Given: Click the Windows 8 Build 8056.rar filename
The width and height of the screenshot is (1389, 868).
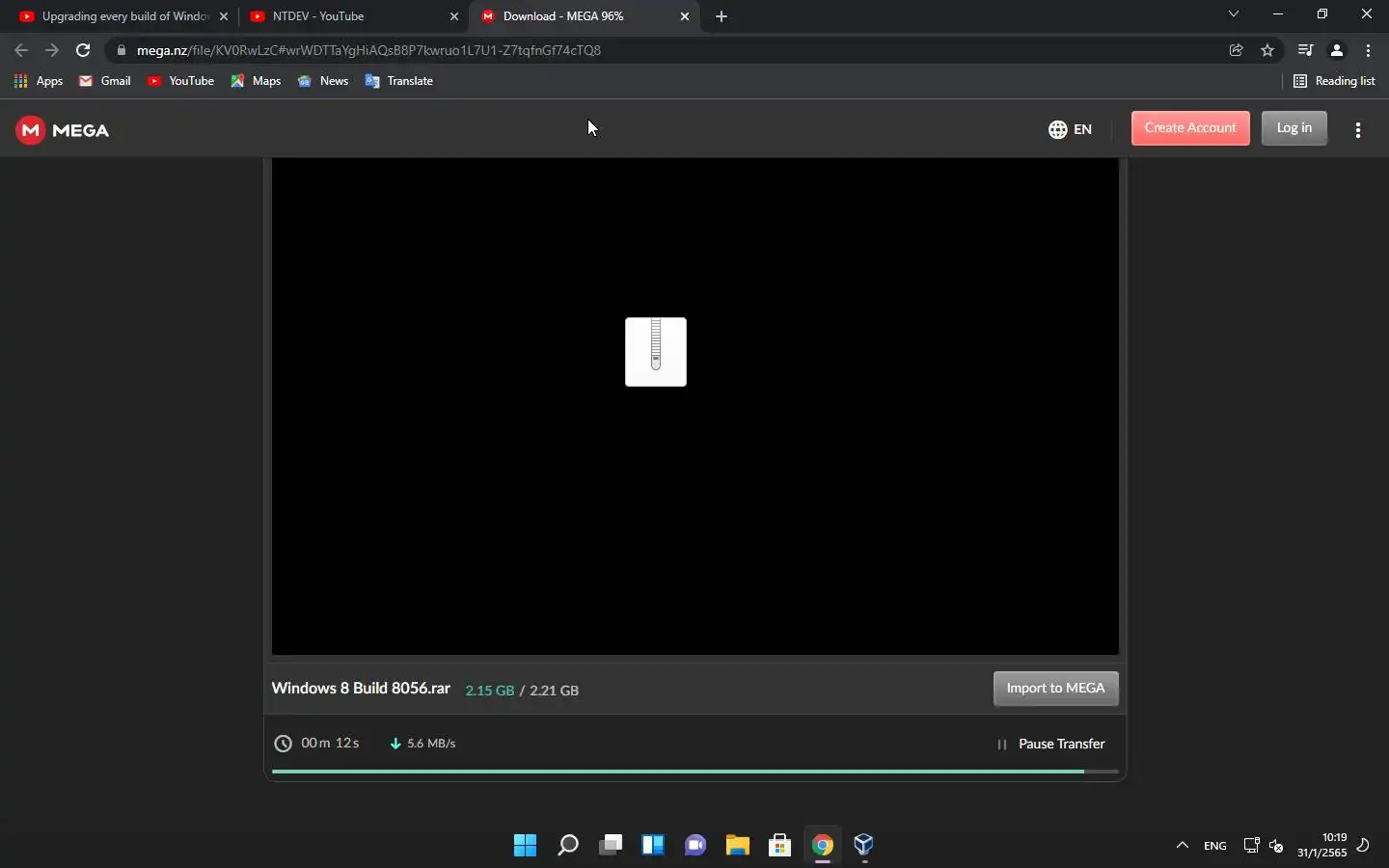Looking at the screenshot, I should pyautogui.click(x=362, y=689).
